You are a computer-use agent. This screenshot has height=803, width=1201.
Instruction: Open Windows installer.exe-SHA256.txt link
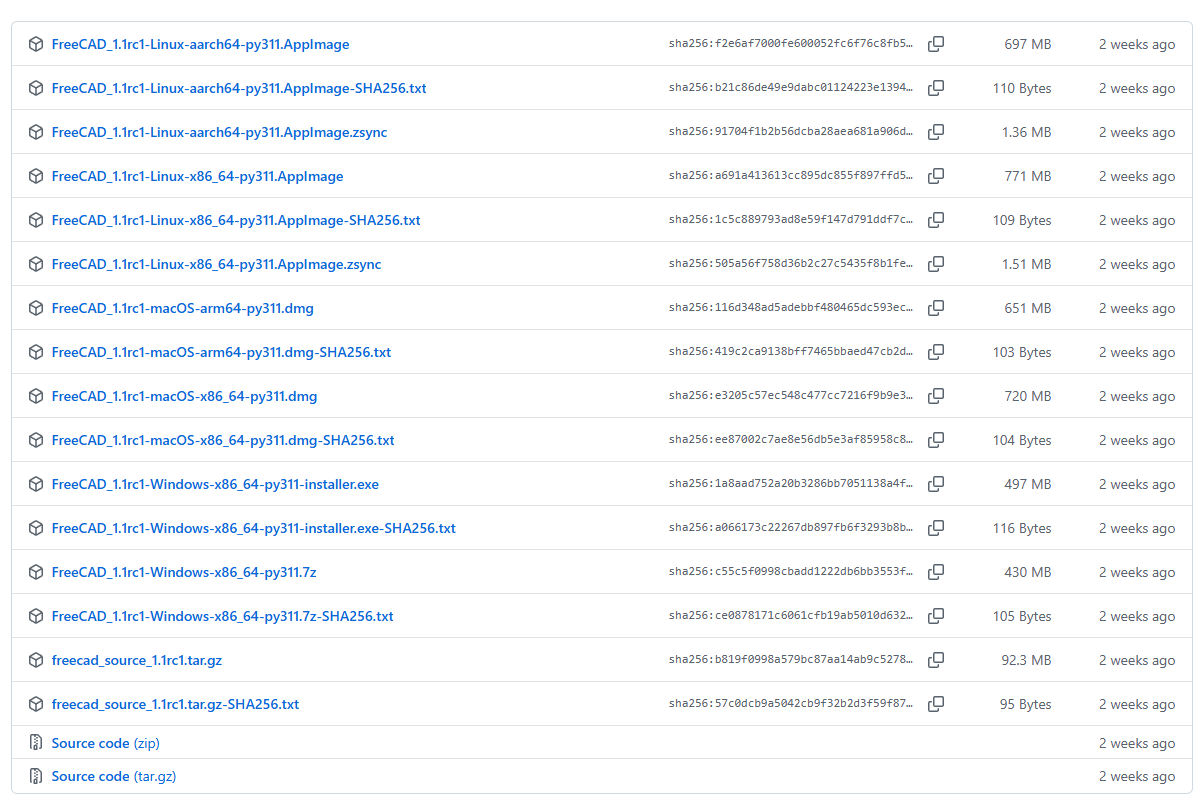tap(254, 528)
